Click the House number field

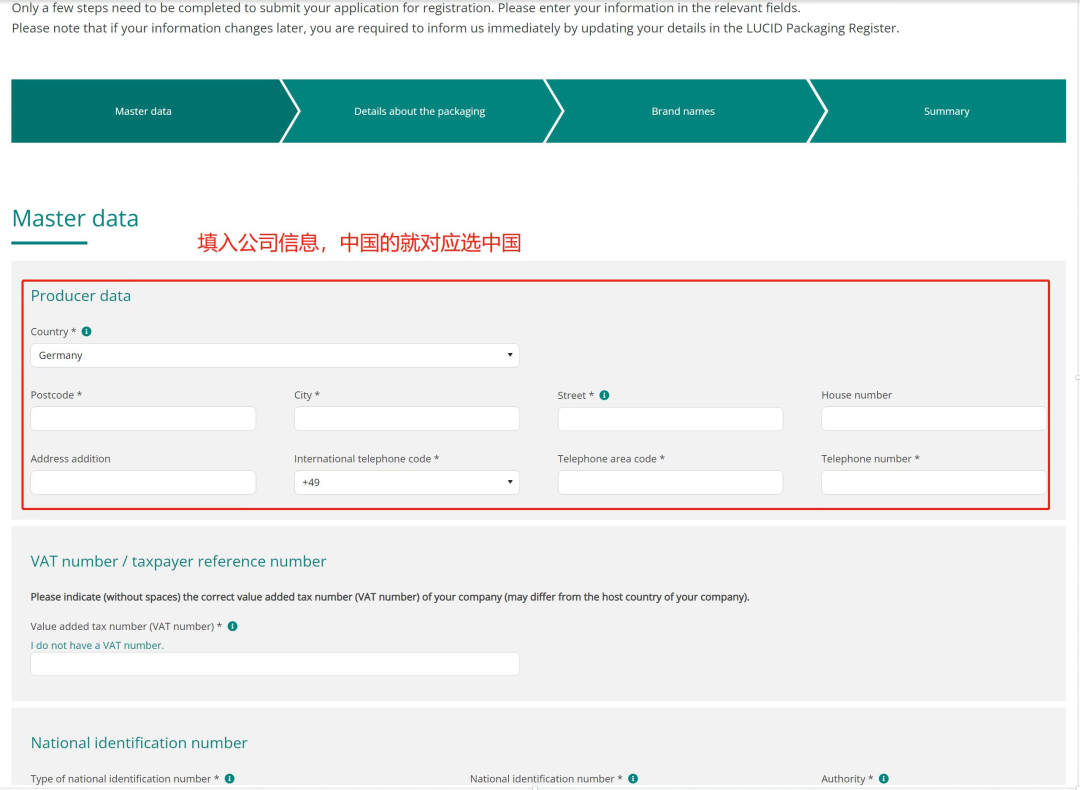[x=933, y=418]
